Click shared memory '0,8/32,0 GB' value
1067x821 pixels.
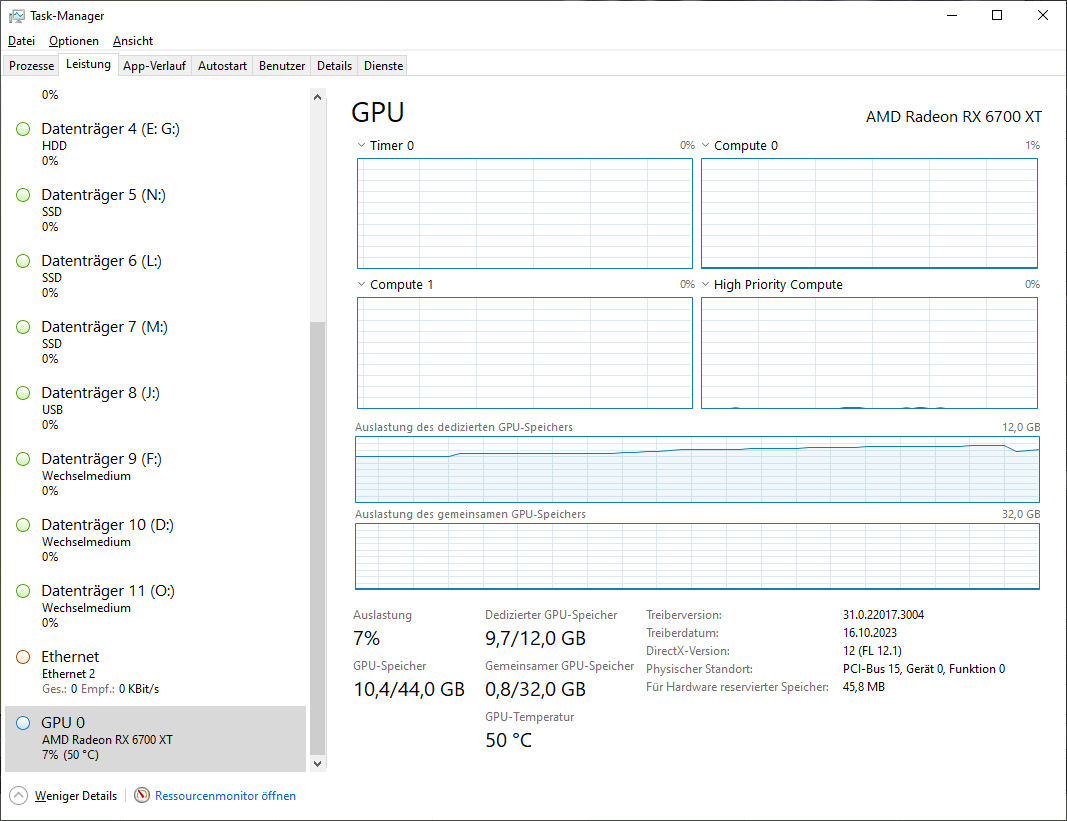pyautogui.click(x=536, y=689)
